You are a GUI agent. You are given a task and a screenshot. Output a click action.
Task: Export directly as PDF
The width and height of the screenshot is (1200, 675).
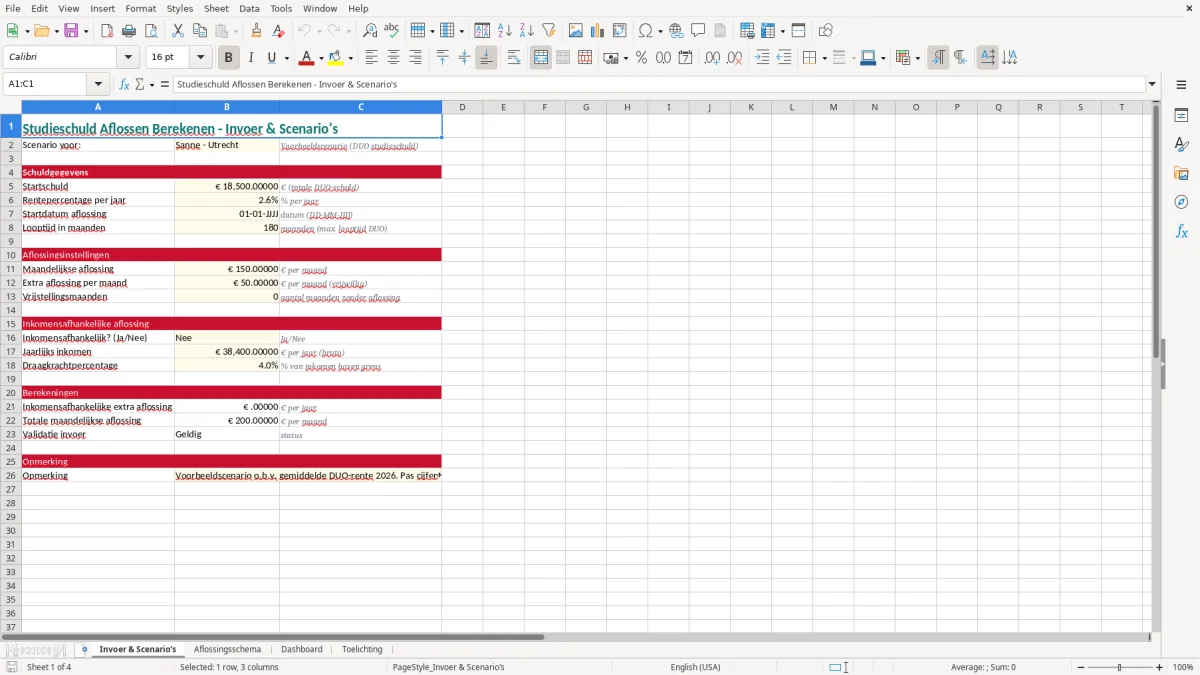[107, 31]
